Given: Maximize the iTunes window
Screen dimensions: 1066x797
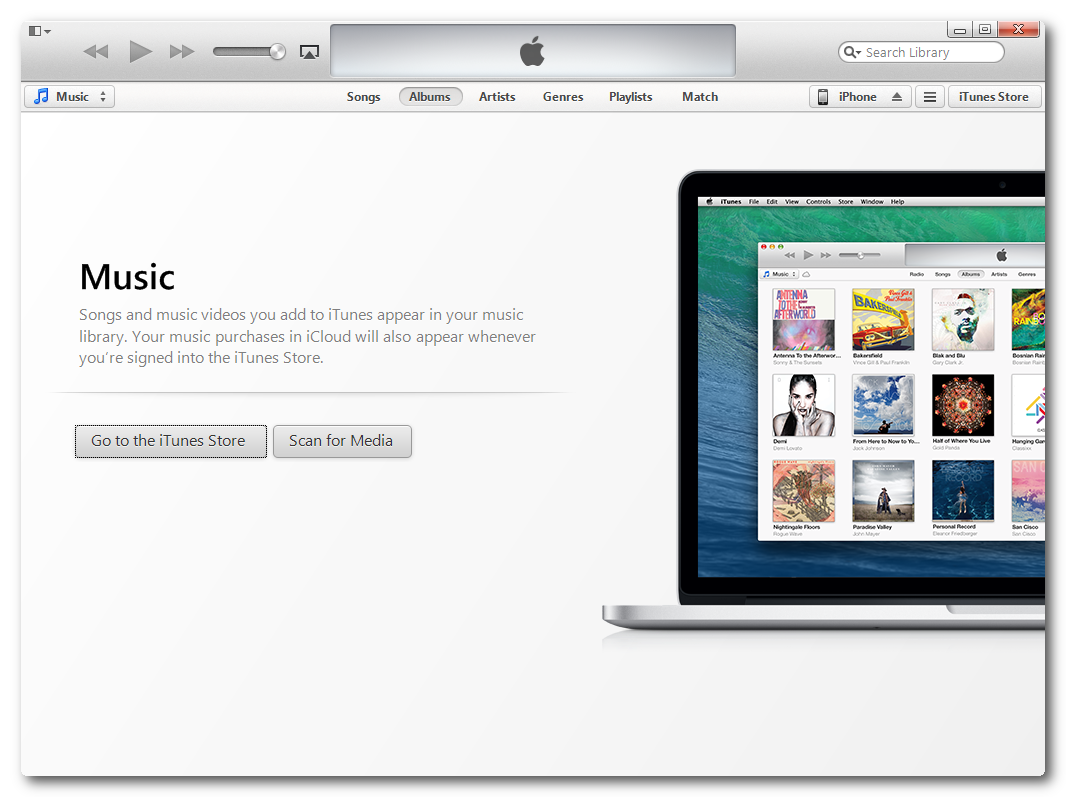Looking at the screenshot, I should pos(984,29).
